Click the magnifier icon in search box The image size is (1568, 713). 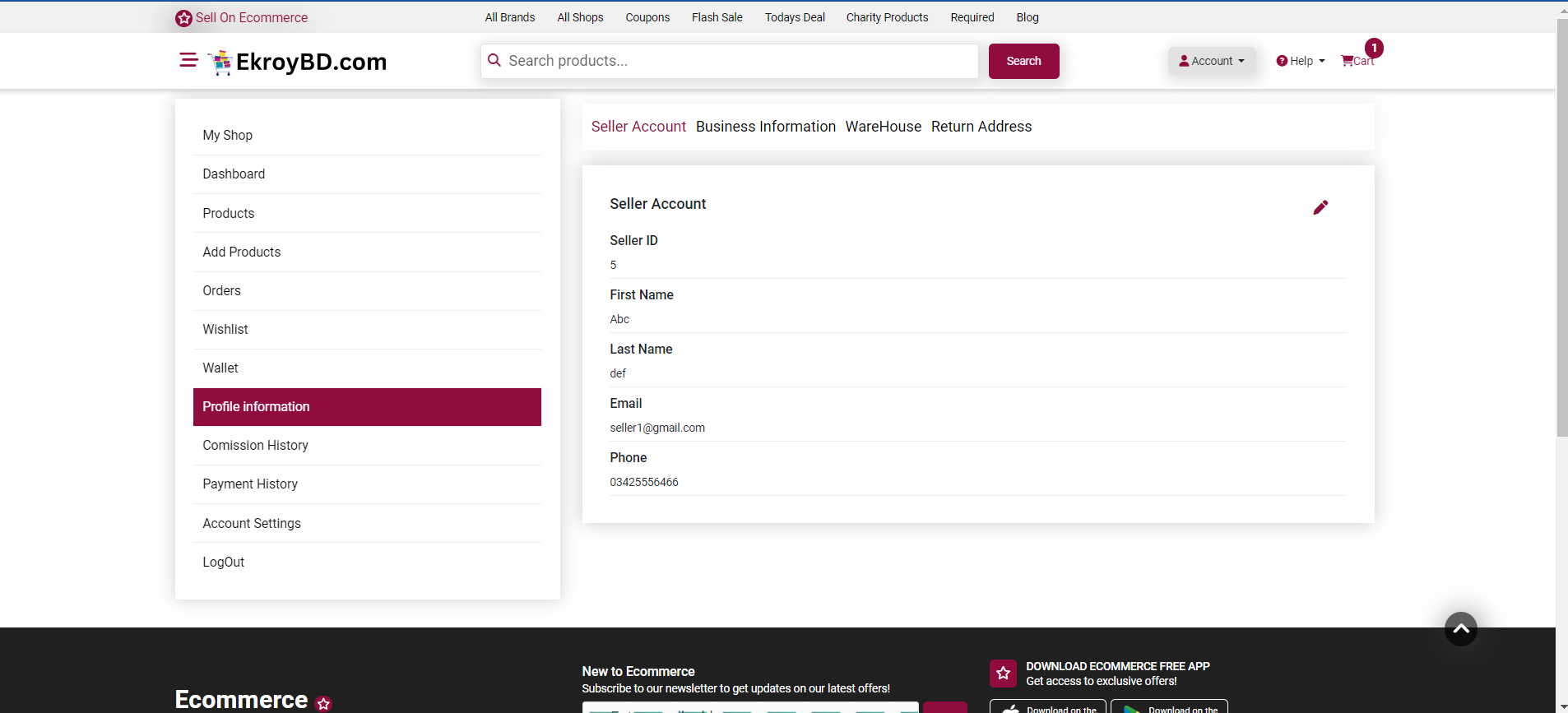(x=494, y=61)
